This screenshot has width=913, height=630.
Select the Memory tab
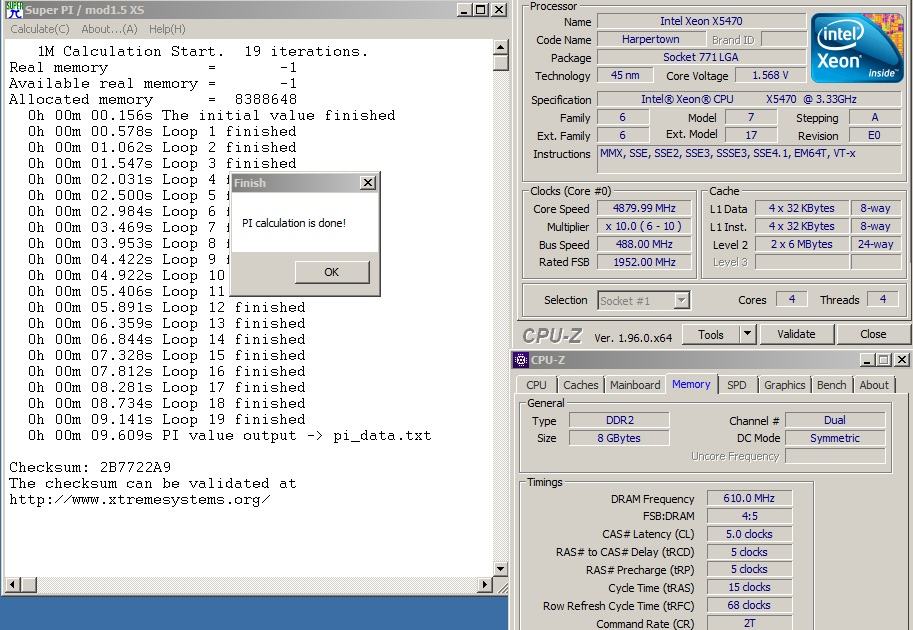pyautogui.click(x=691, y=384)
